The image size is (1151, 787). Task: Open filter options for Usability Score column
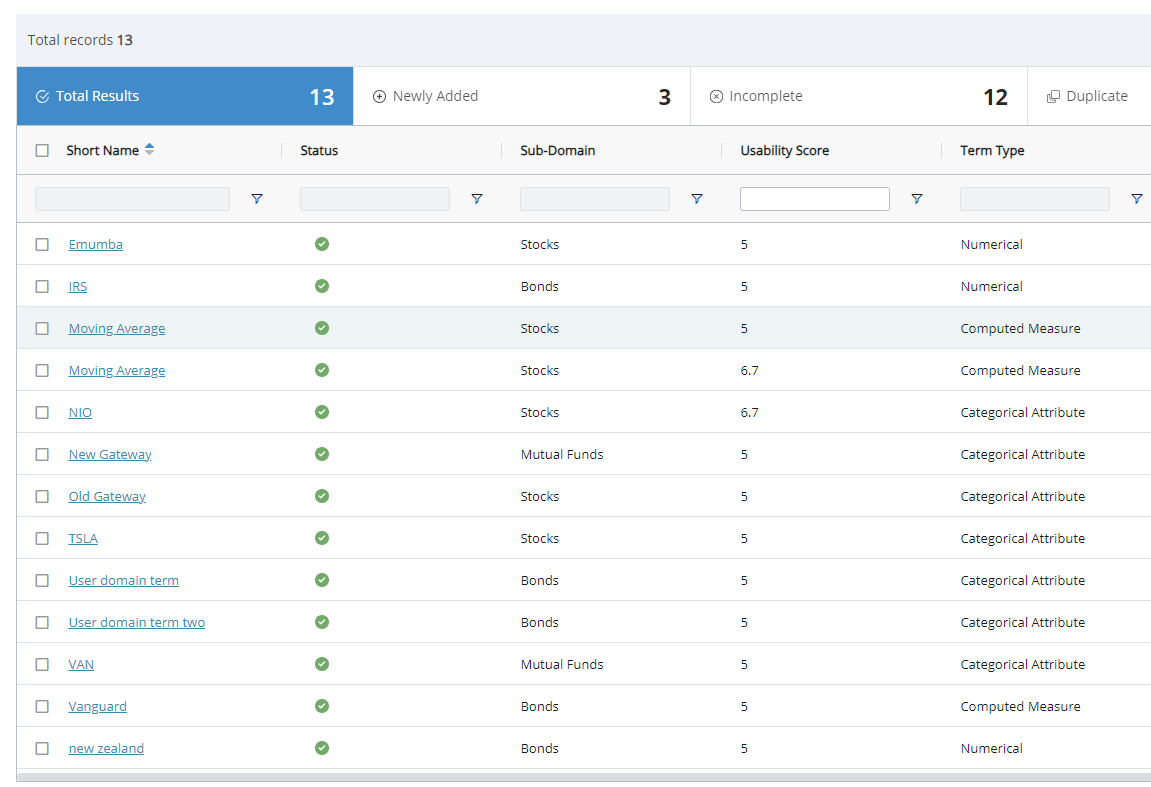click(917, 199)
